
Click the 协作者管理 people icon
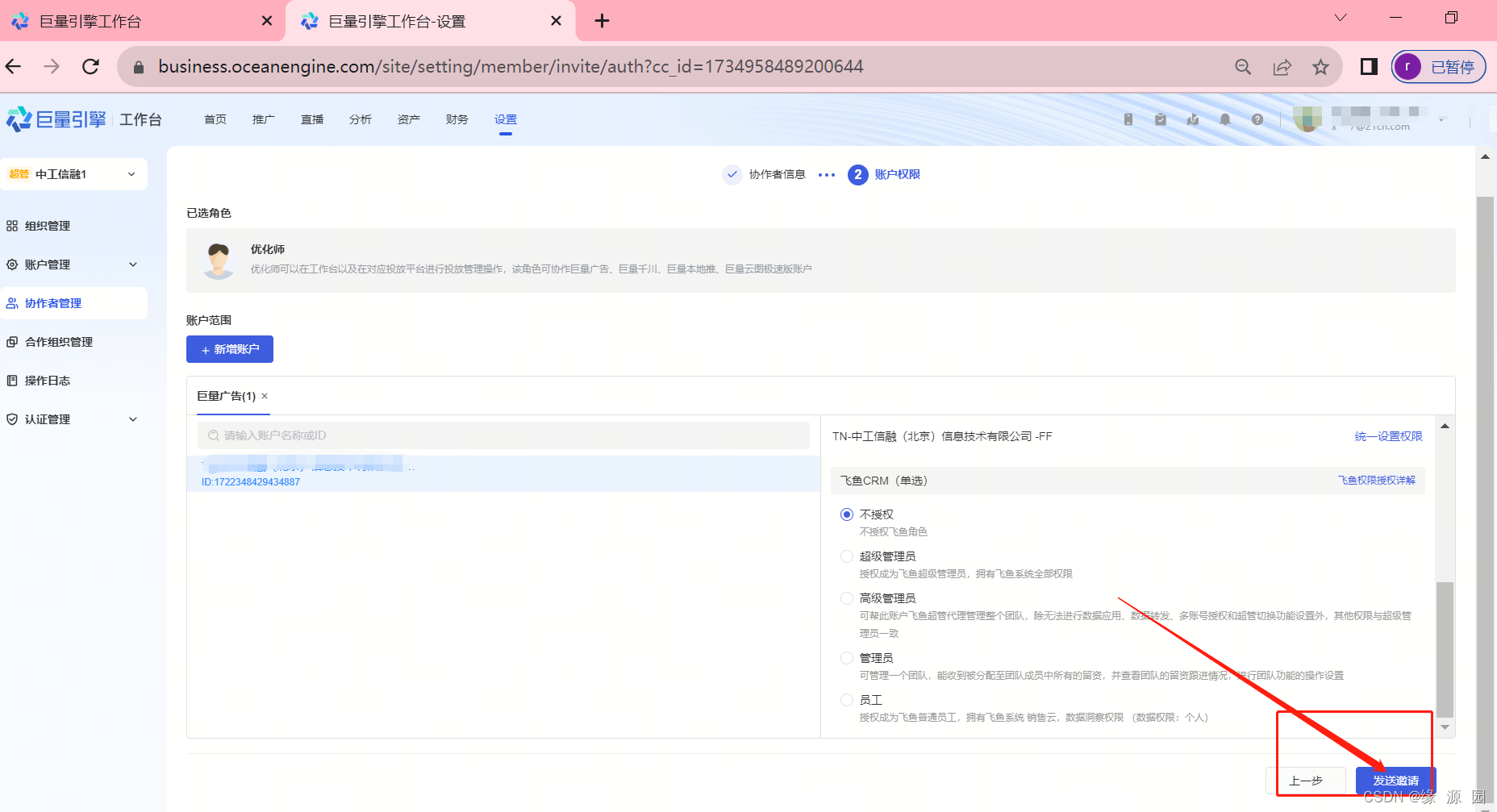(x=12, y=303)
